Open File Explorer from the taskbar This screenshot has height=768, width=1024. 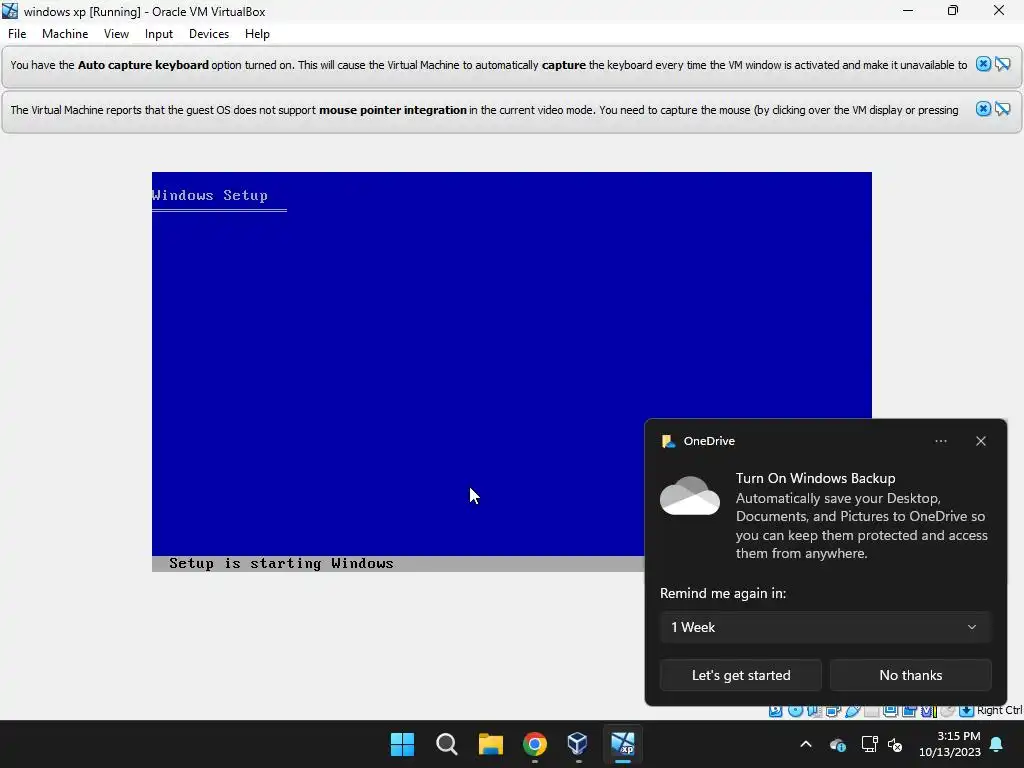(x=490, y=744)
